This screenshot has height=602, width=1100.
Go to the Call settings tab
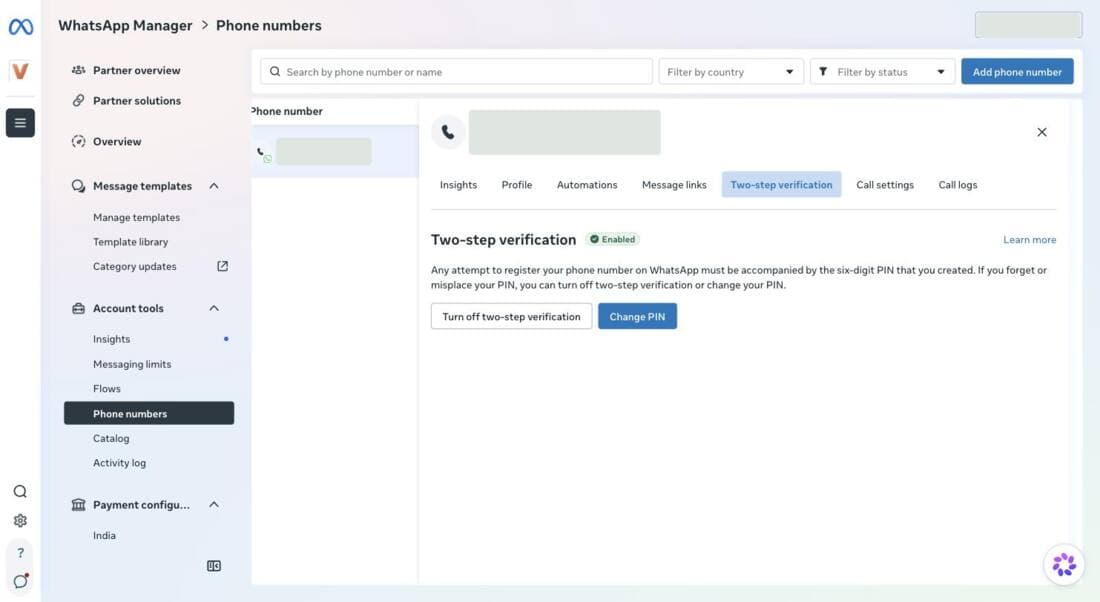[885, 185]
